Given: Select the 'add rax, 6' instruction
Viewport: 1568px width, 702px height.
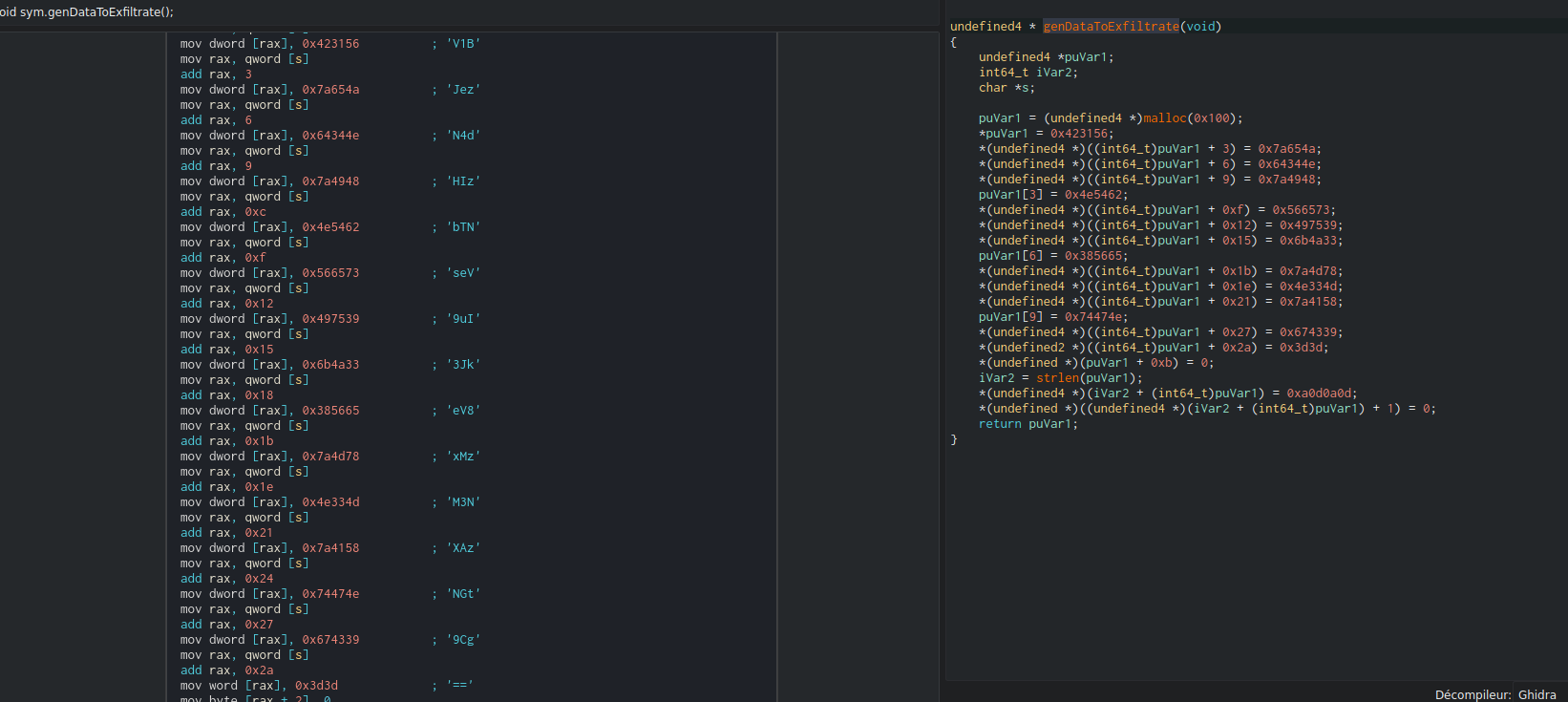Looking at the screenshot, I should (216, 120).
